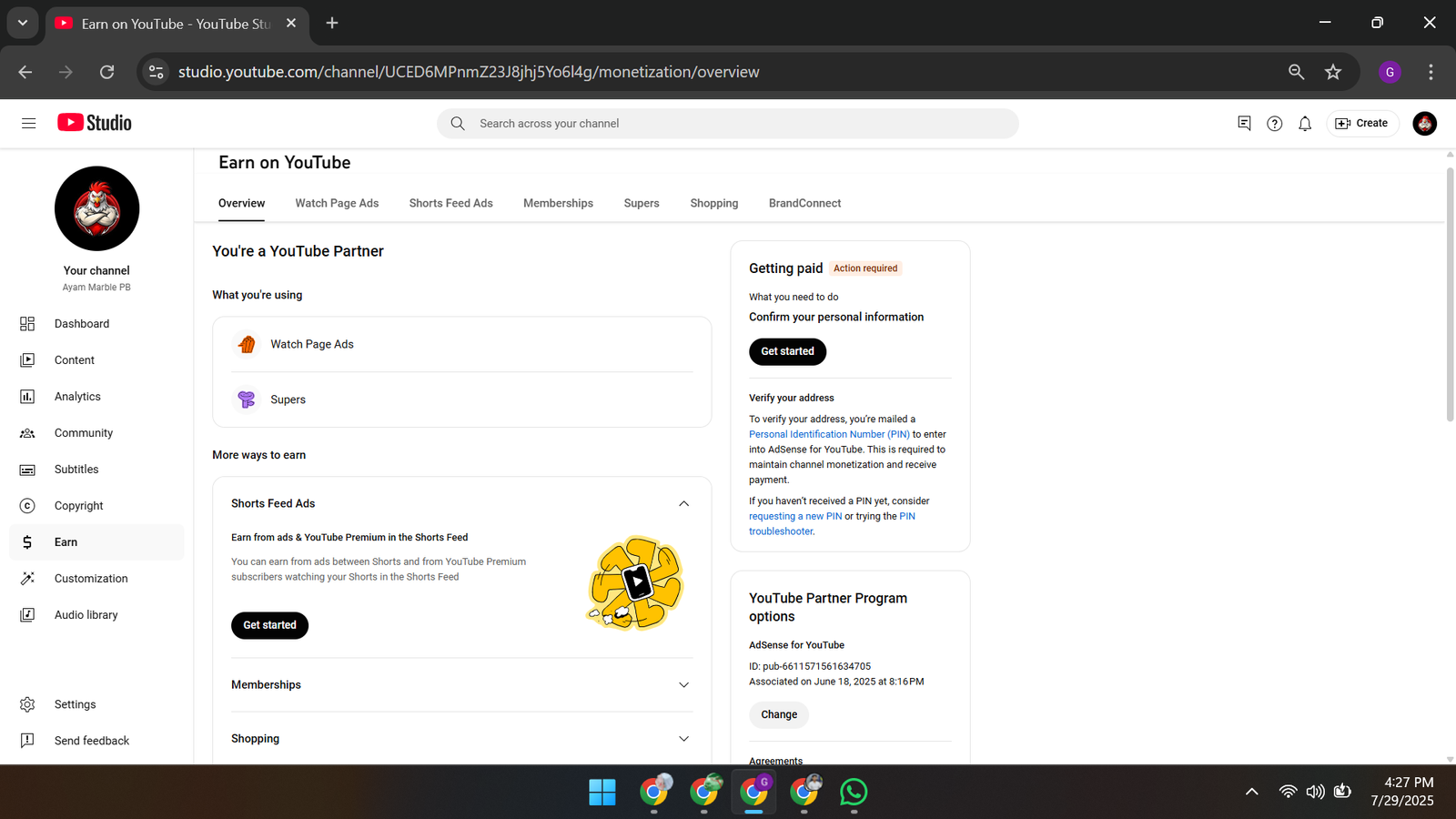Click the Wi-Fi network tray icon
This screenshot has height=819, width=1456.
[1288, 792]
